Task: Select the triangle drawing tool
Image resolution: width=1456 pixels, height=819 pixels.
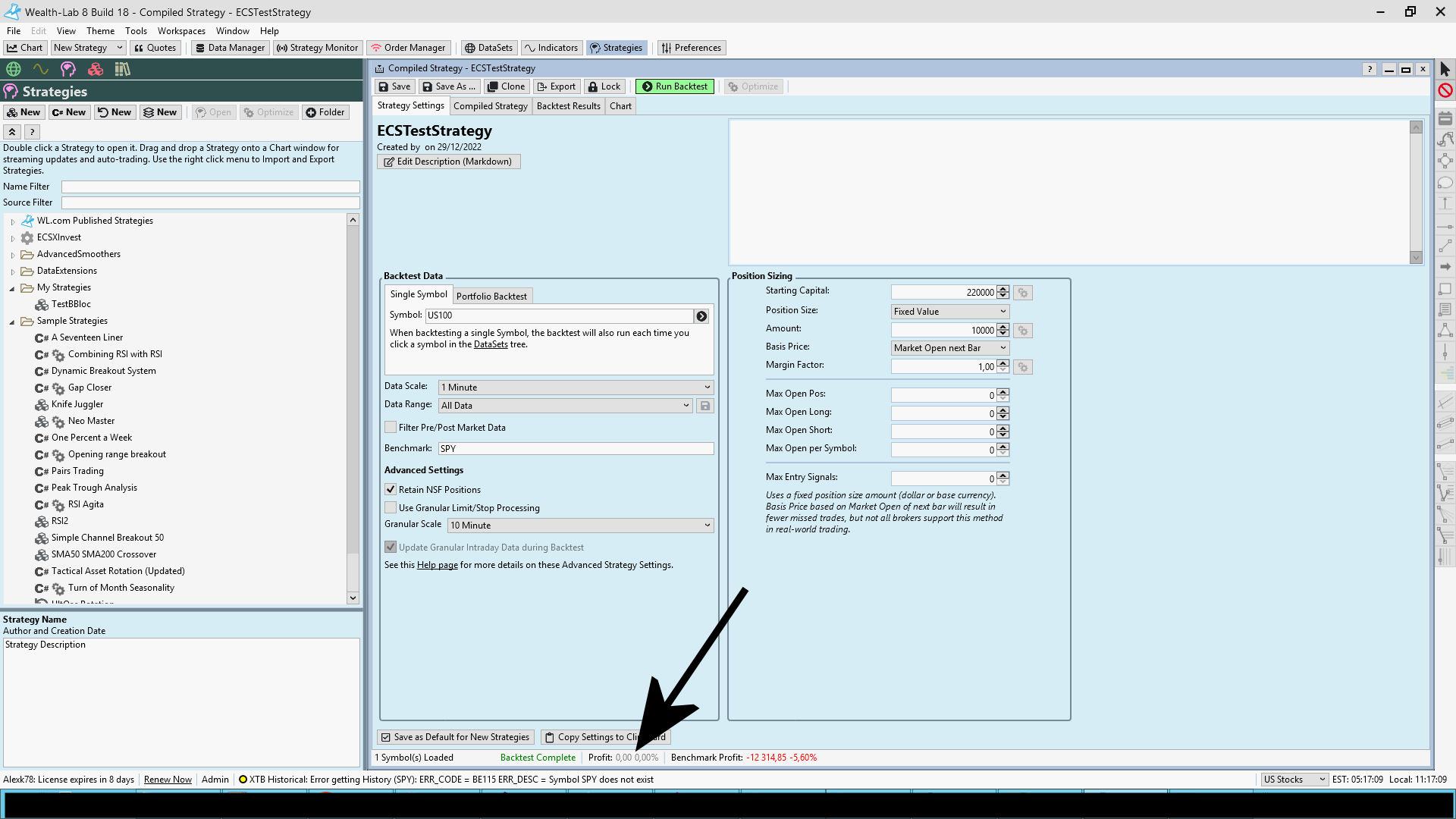Action: 1445,331
